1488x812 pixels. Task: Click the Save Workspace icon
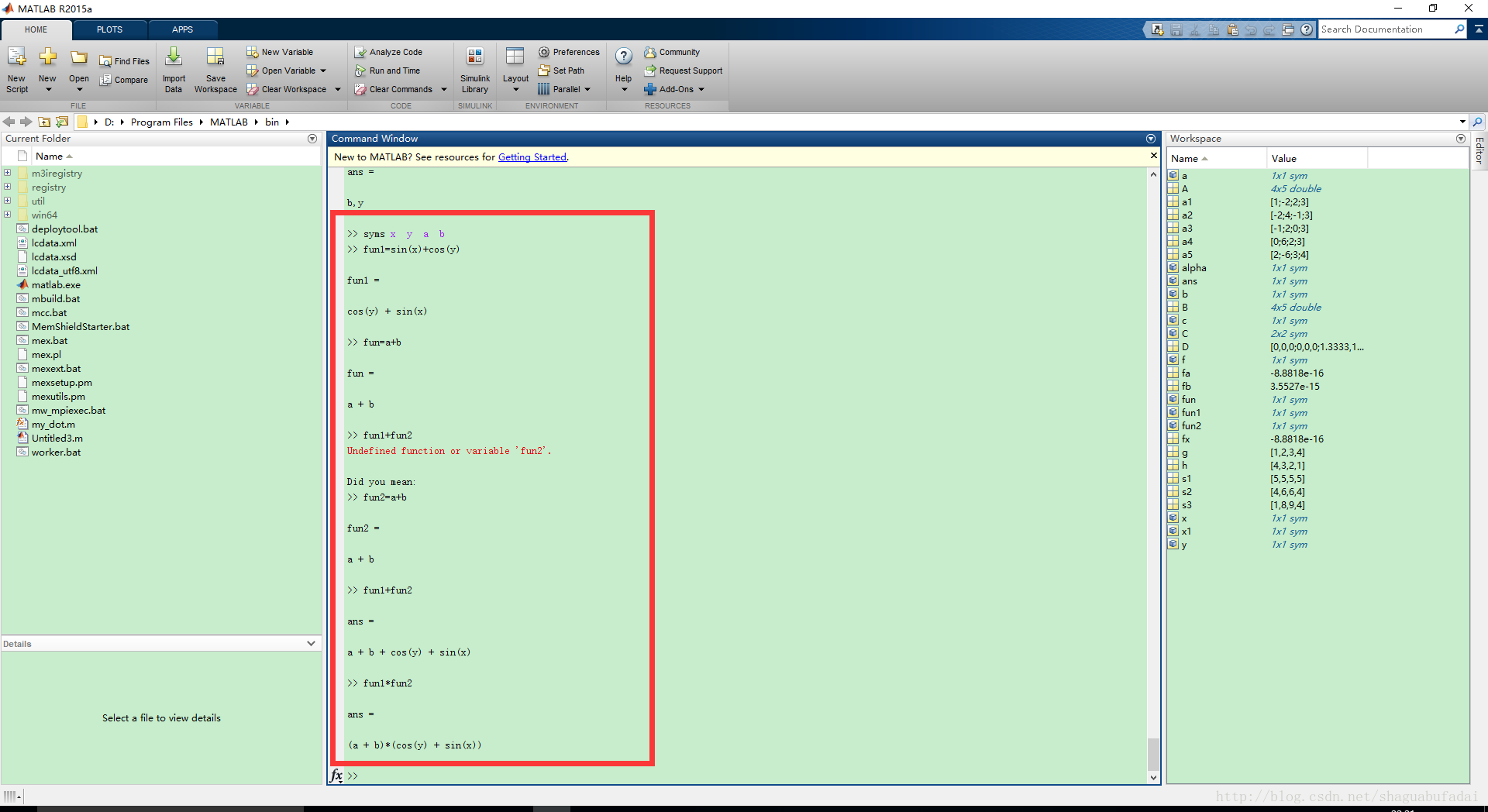pyautogui.click(x=215, y=57)
